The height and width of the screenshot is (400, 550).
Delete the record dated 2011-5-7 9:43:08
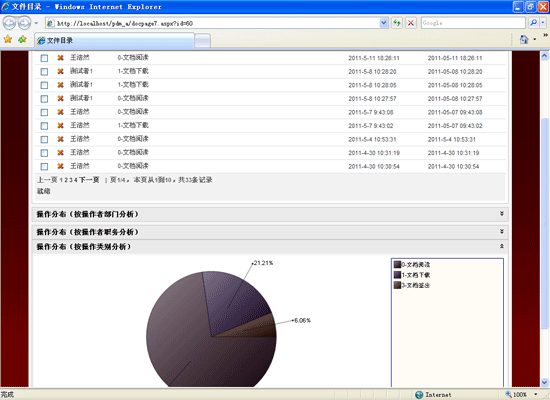[61, 112]
